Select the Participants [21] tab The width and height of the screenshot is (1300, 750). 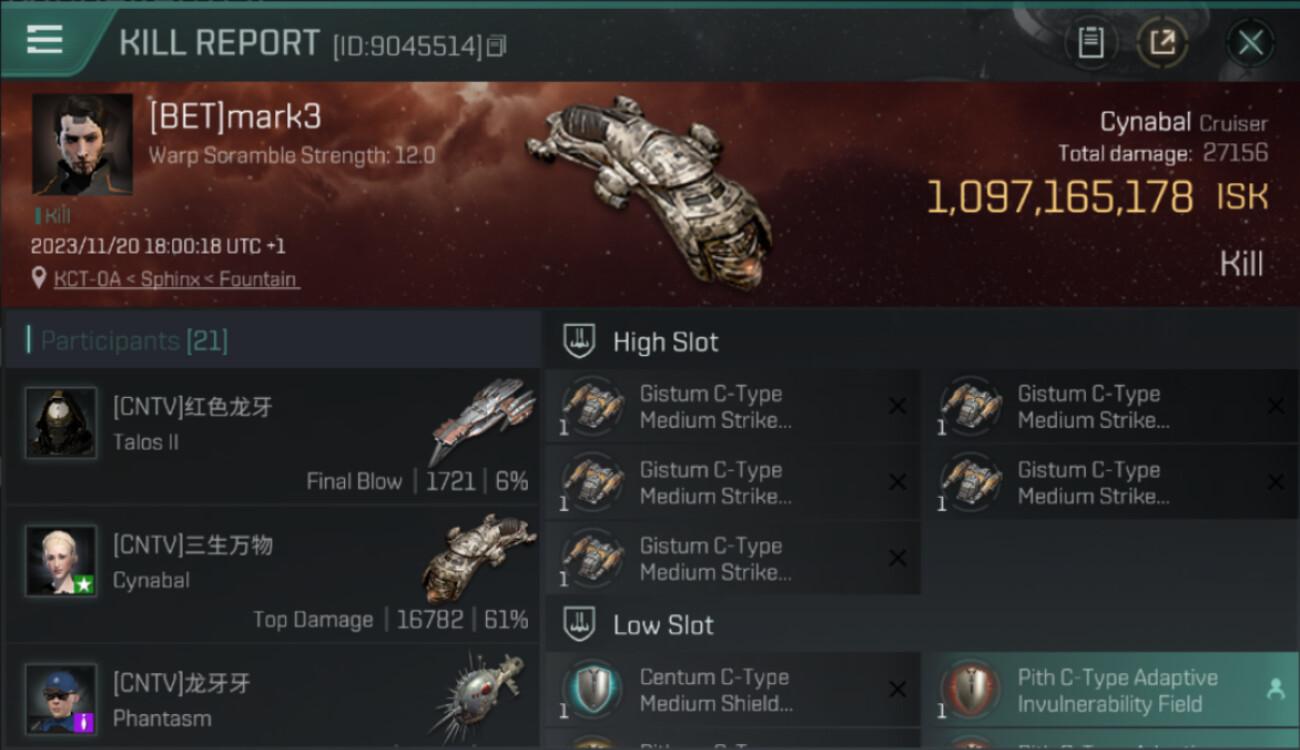(x=134, y=341)
